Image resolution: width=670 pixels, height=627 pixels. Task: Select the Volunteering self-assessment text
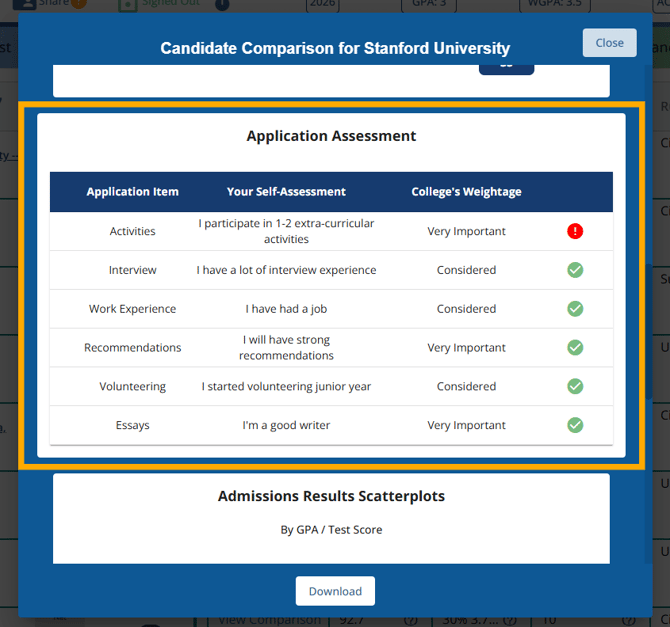pyautogui.click(x=286, y=386)
